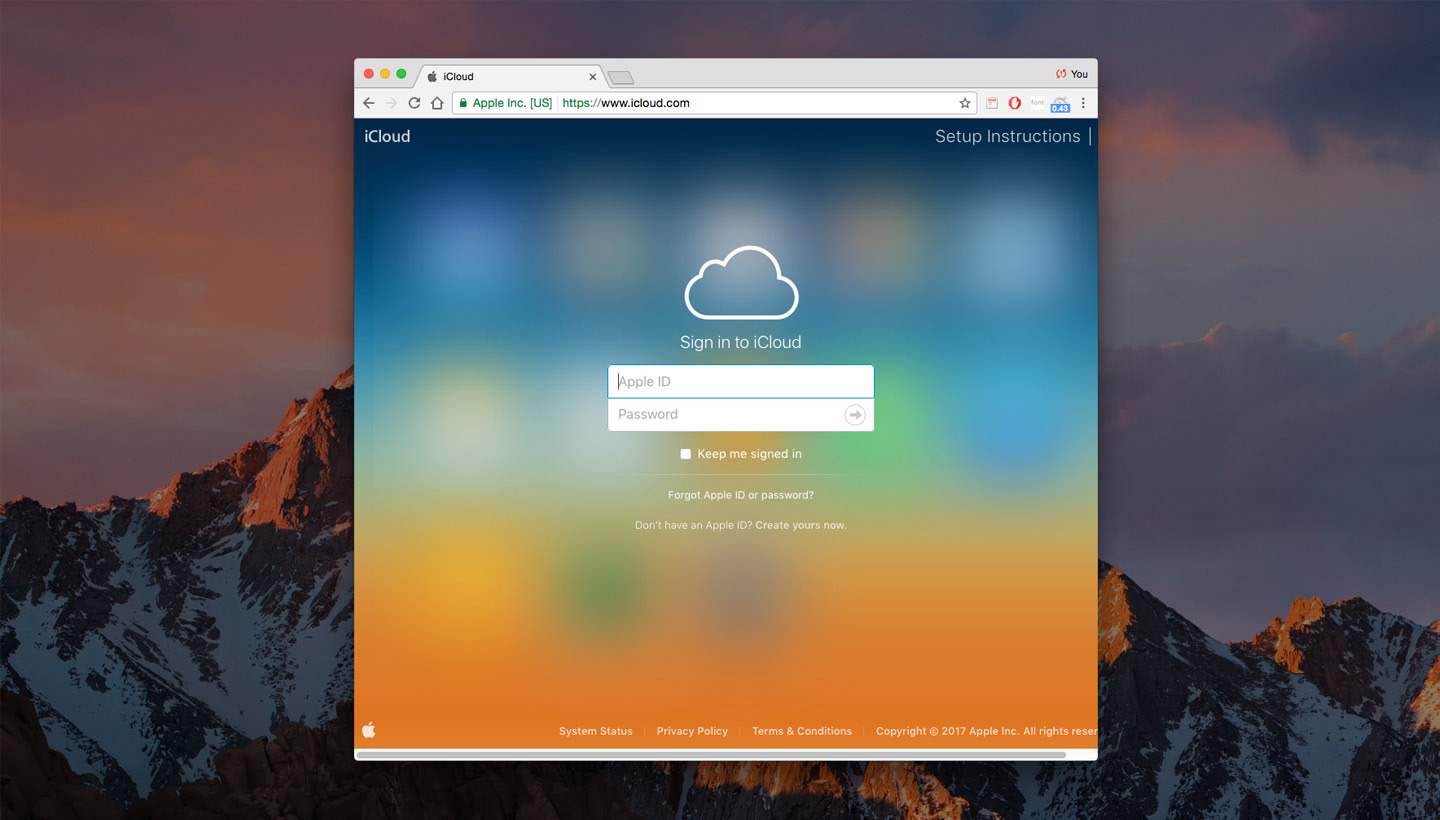Open a new tab with the tab button
The image size is (1440, 820).
(621, 78)
